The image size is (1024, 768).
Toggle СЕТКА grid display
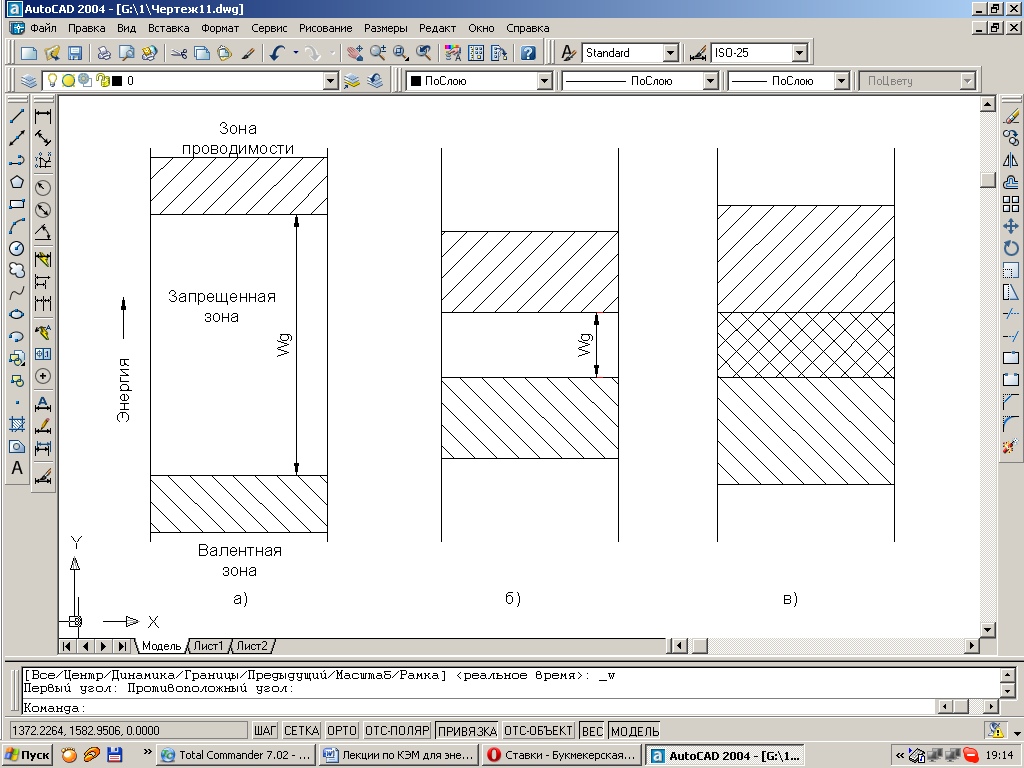coord(300,731)
